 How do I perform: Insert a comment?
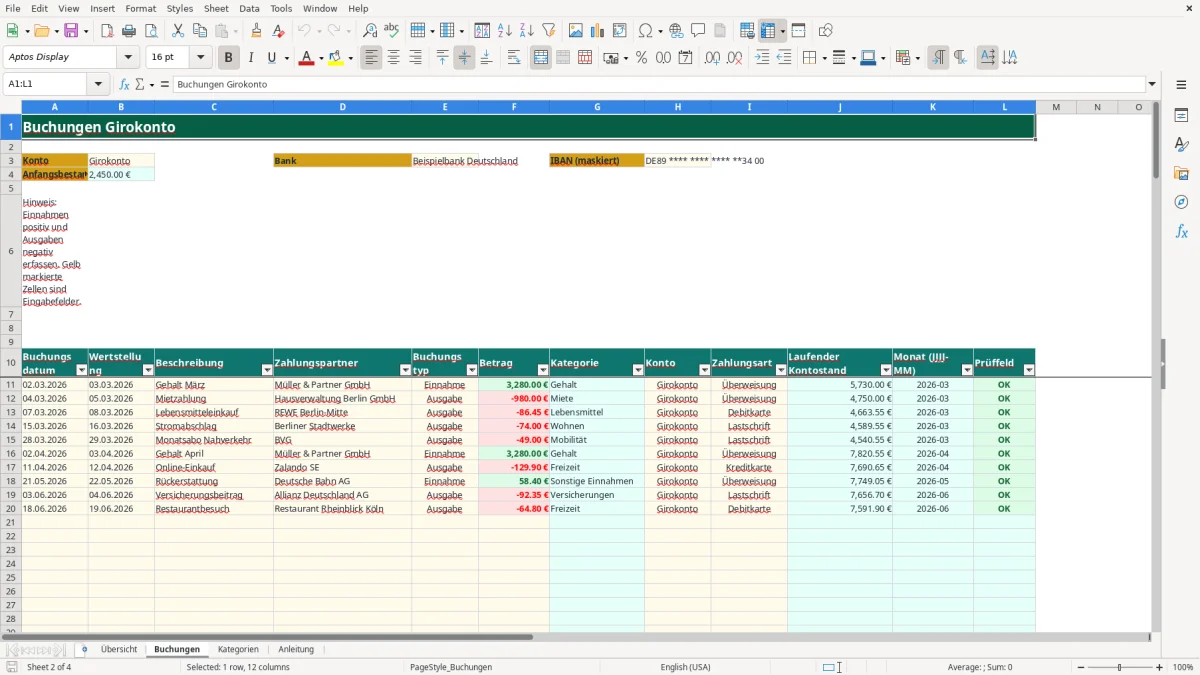(698, 31)
